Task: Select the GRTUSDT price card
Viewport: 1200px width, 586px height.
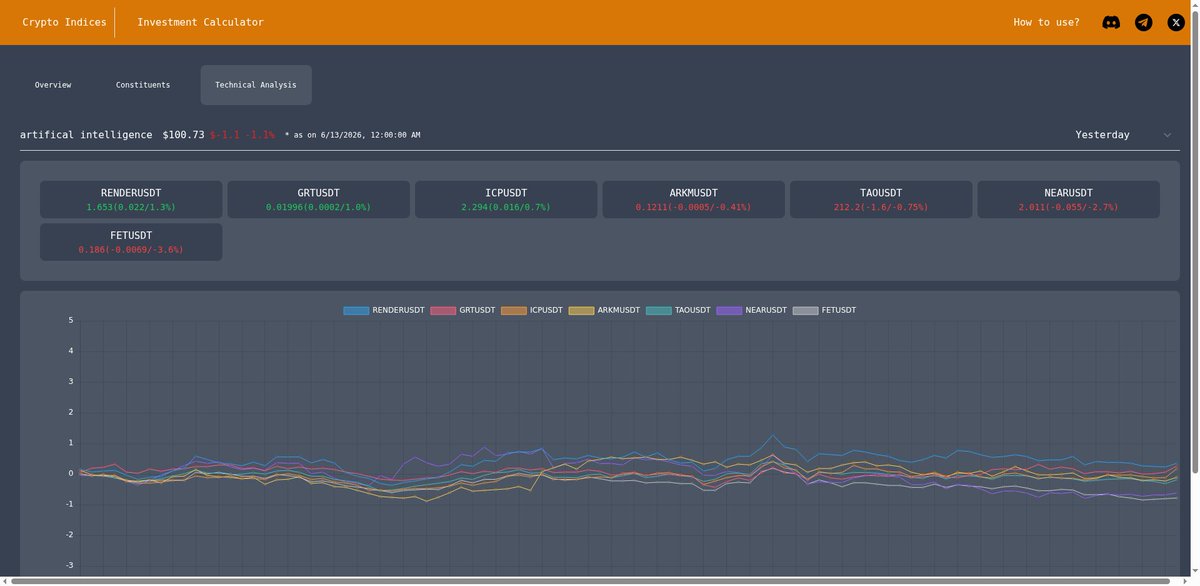Action: point(319,199)
